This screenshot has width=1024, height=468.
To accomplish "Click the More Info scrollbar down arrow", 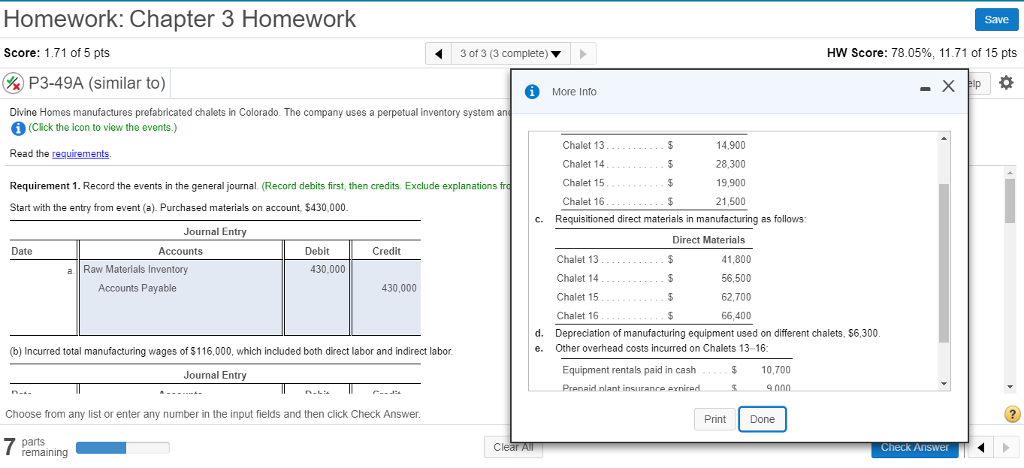I will [x=944, y=384].
